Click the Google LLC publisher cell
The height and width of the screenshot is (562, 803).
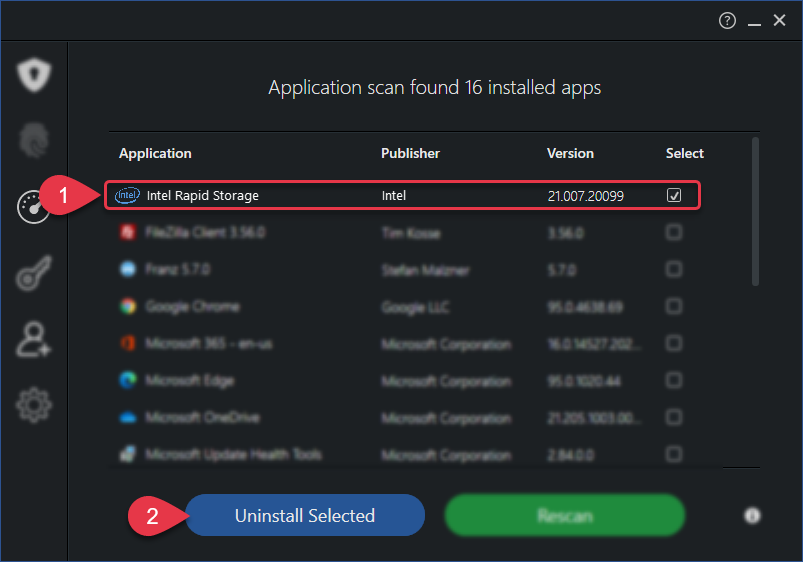415,307
